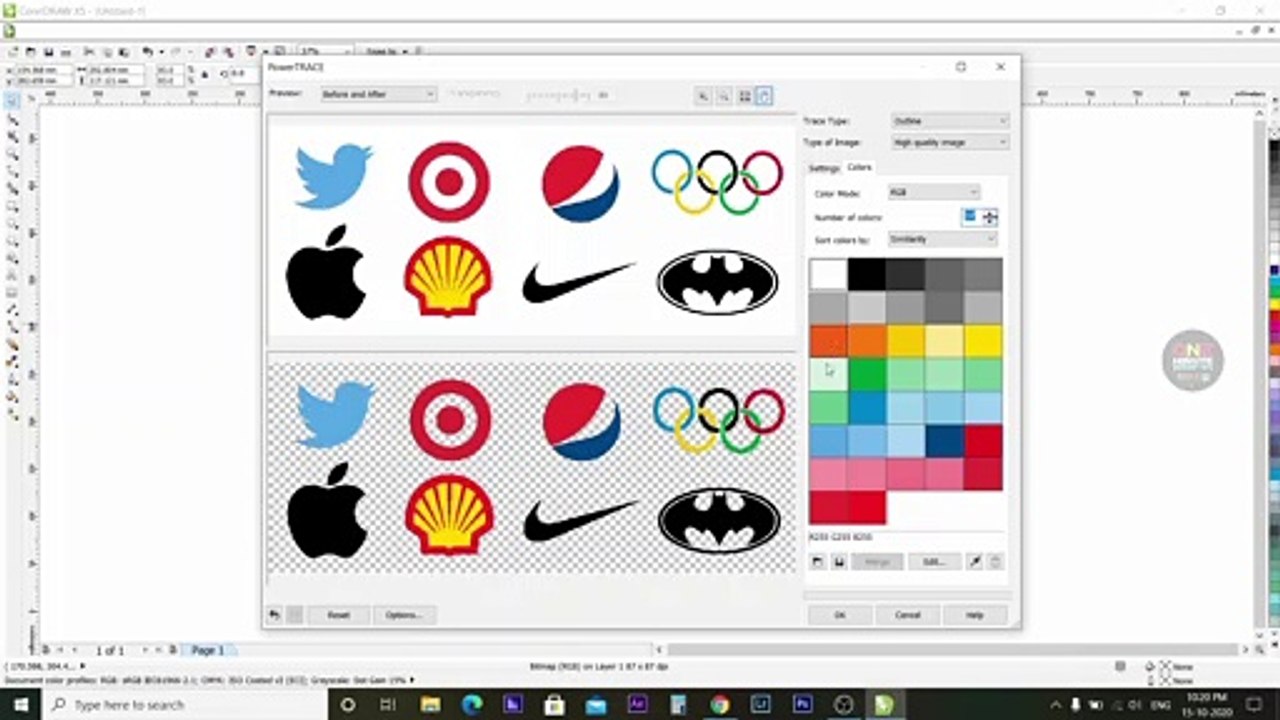Screen dimensions: 1280x720
Task: Switch to the Colors tab
Action: pos(859,168)
